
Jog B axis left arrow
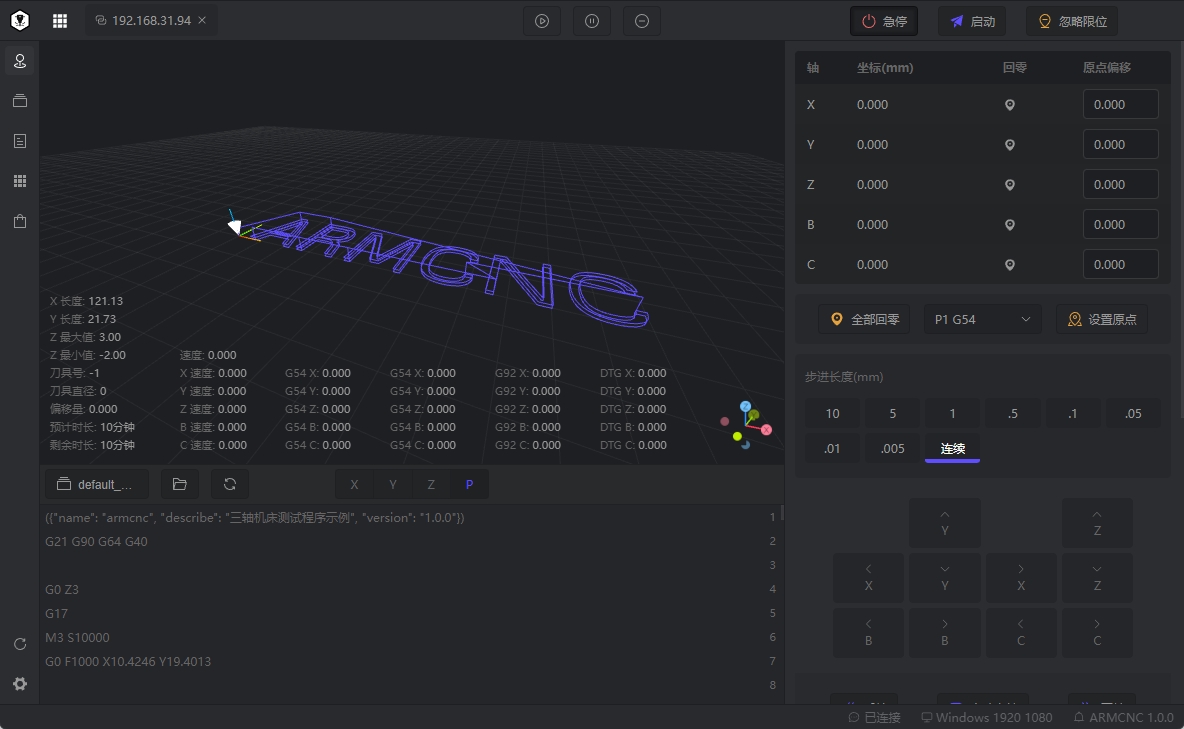(868, 633)
